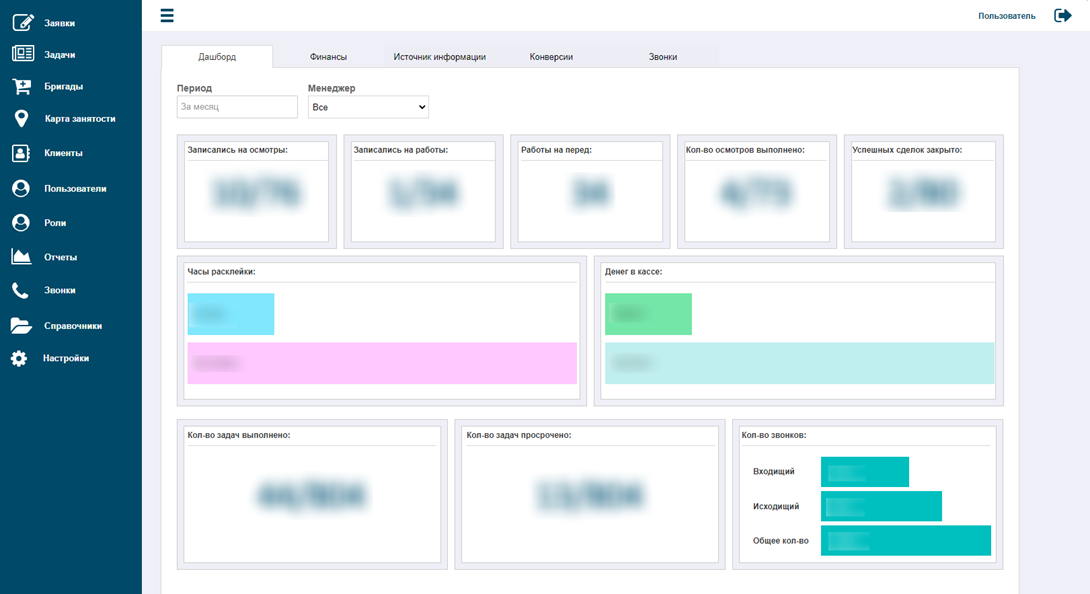Open Настройки sidebar item

66,358
